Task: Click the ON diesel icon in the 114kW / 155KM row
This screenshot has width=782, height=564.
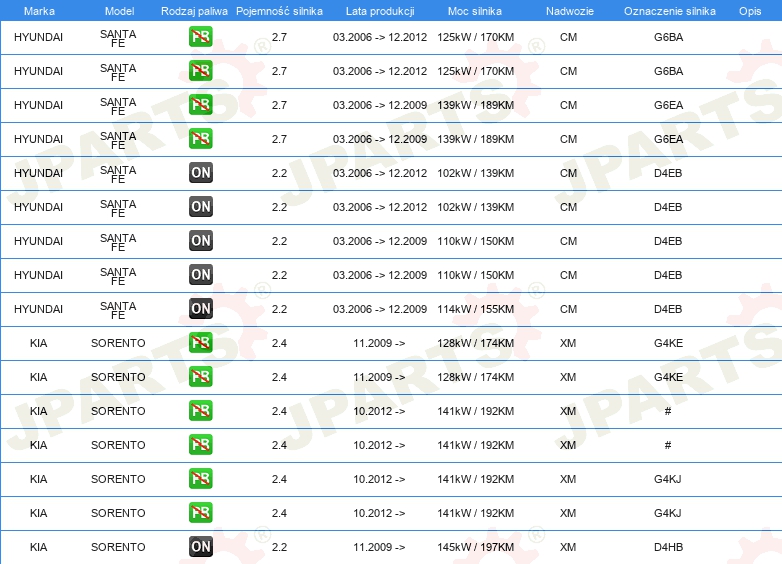Action: pyautogui.click(x=200, y=309)
